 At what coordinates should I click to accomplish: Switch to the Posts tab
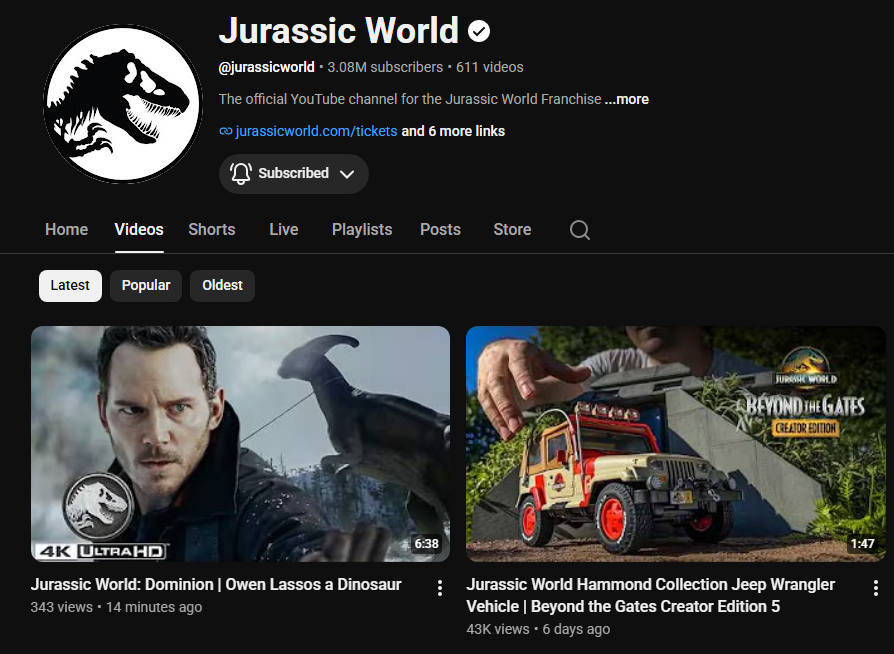click(440, 229)
